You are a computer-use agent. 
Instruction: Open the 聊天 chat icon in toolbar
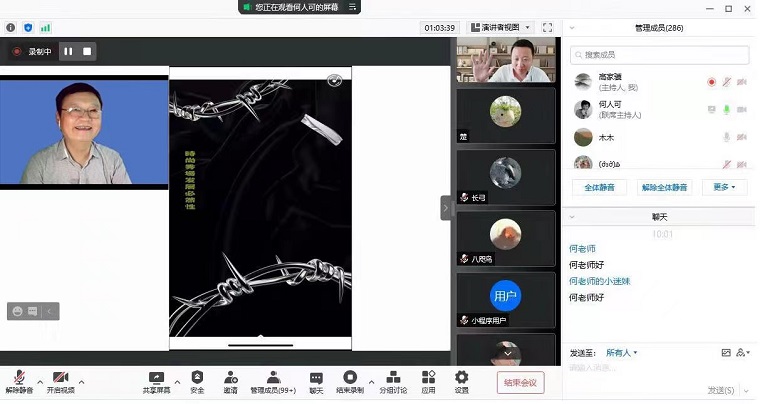(316, 378)
